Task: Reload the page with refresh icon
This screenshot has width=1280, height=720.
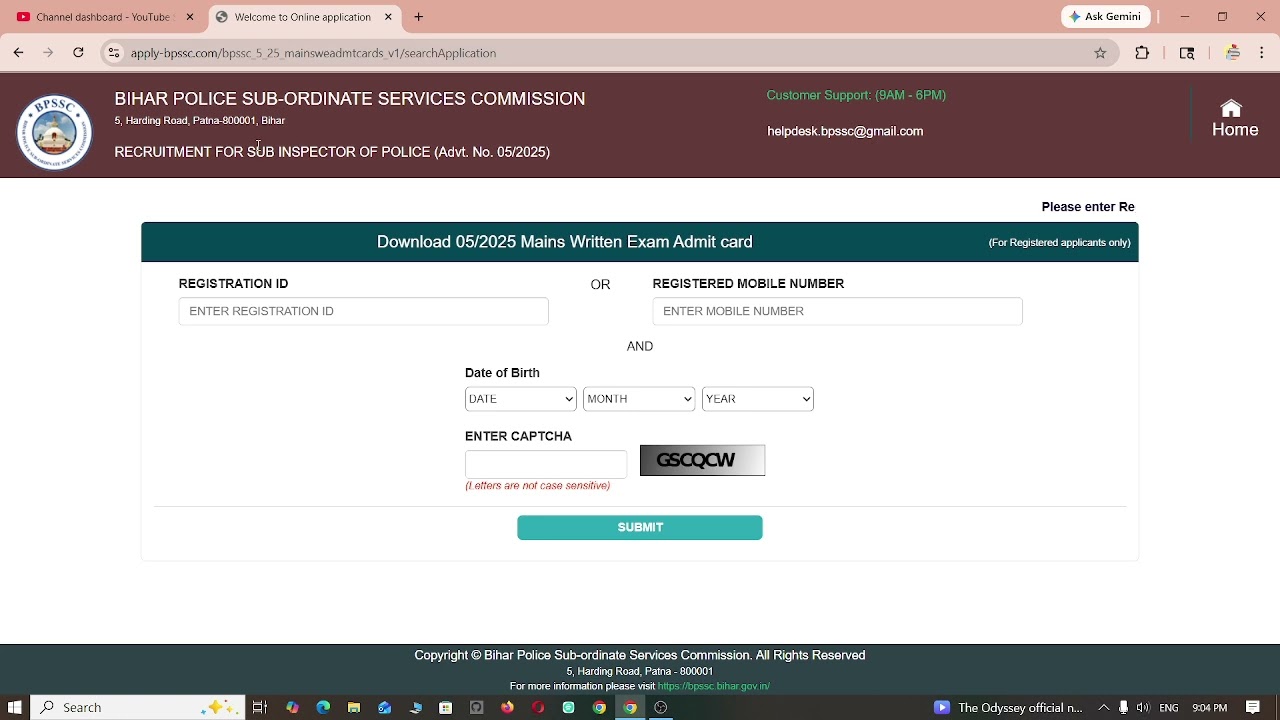Action: [78, 53]
